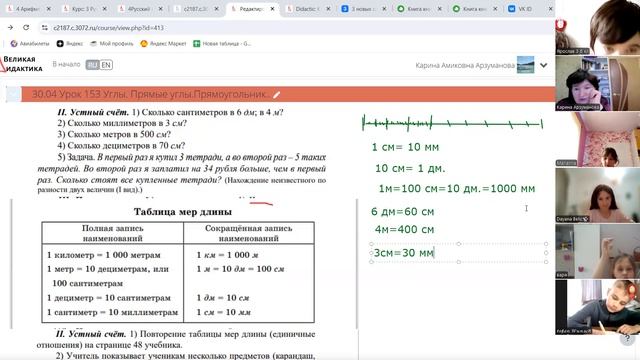This screenshot has height=360, width=640.
Task: Select the top participant video thumbnail
Action: (598, 27)
